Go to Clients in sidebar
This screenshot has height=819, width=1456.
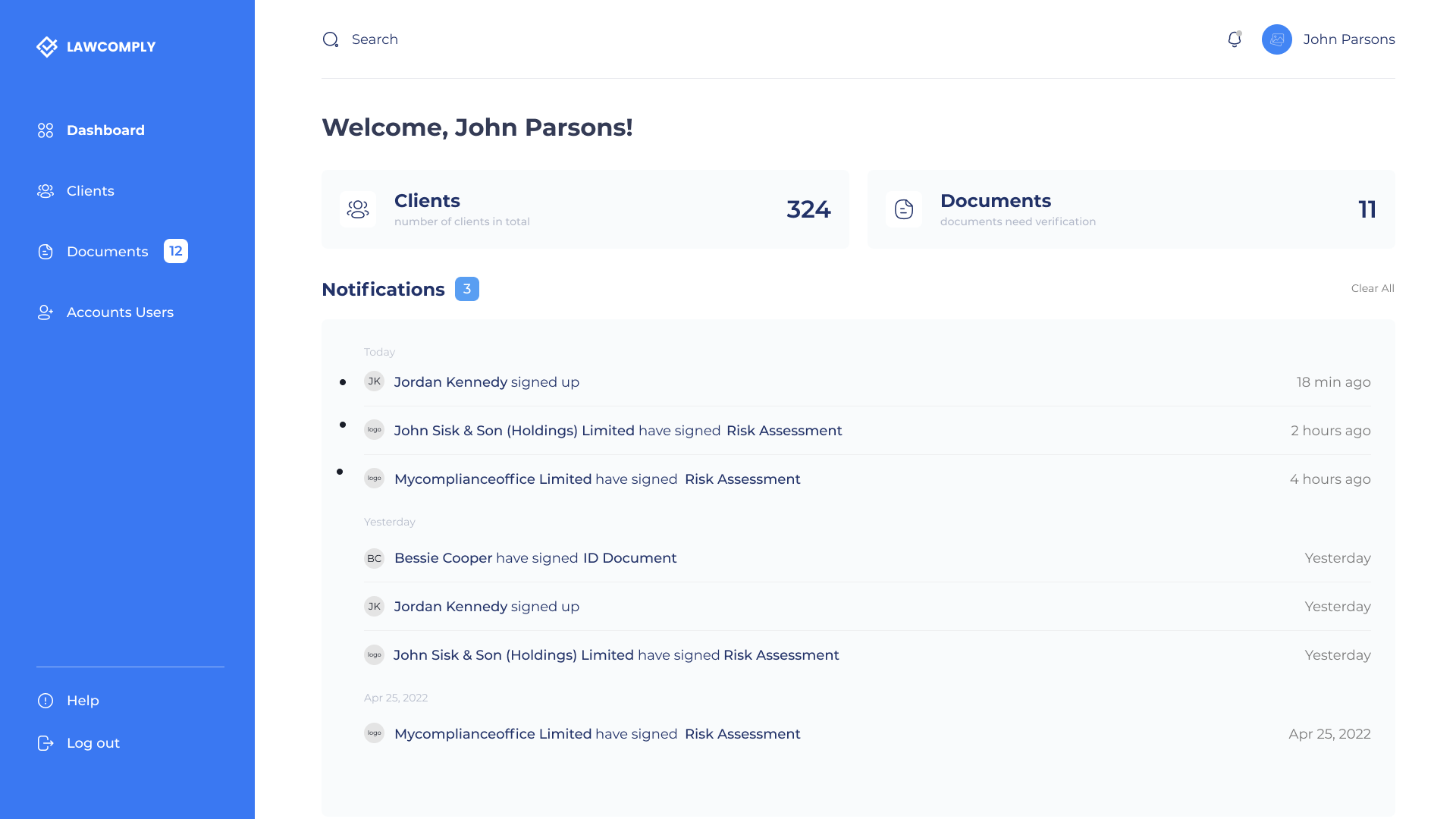90,191
